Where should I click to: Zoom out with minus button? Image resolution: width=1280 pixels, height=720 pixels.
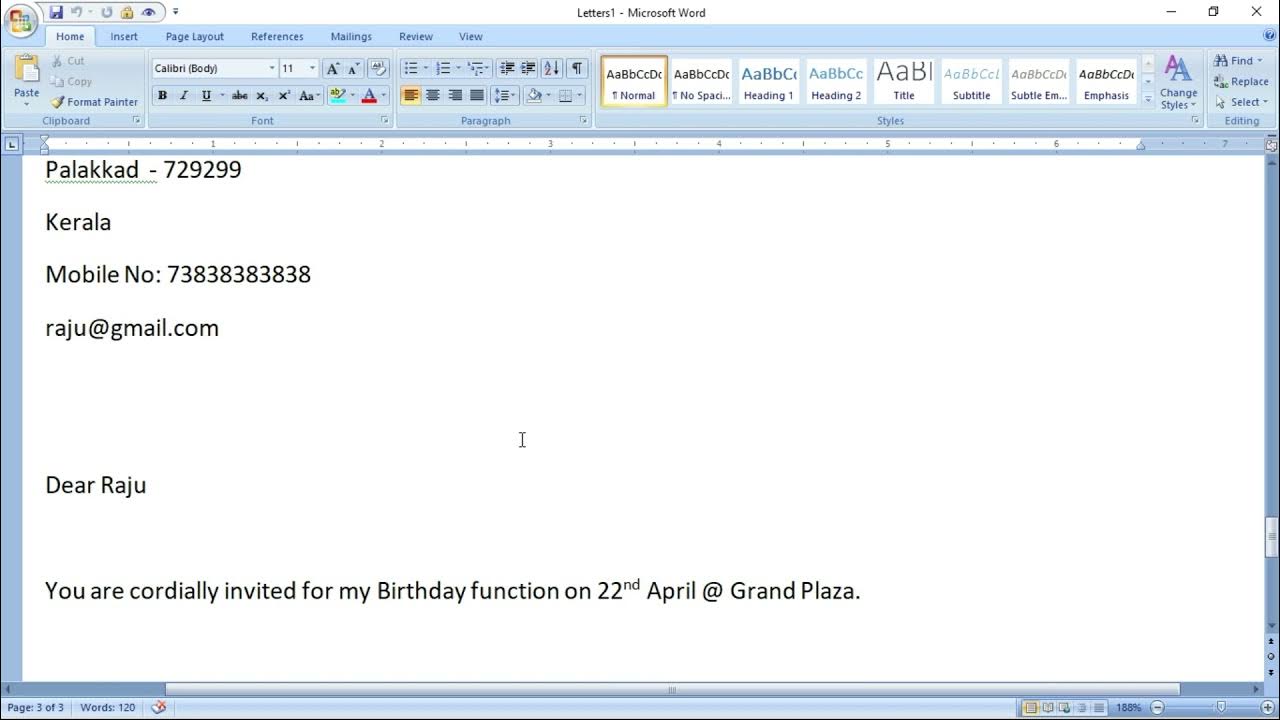[x=1157, y=708]
